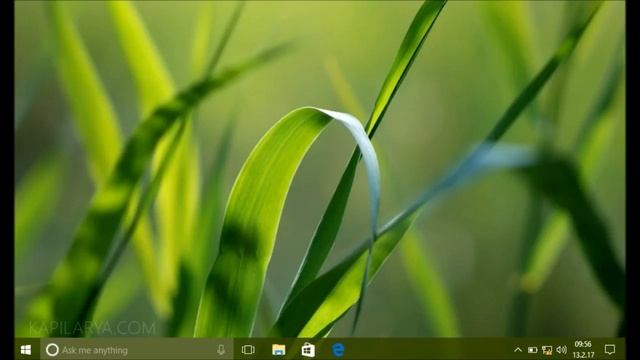Open Task View from the taskbar
The height and width of the screenshot is (360, 640).
click(248, 350)
